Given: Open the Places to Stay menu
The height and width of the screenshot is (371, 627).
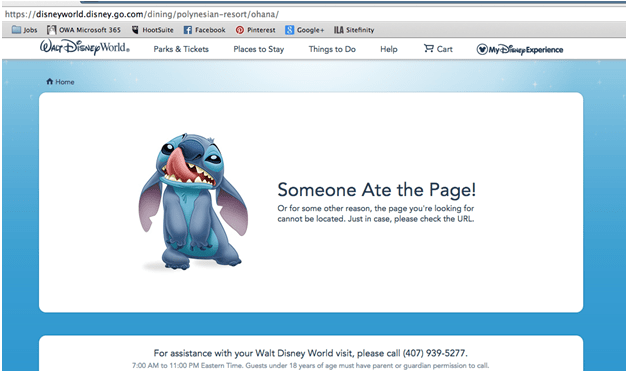Looking at the screenshot, I should [259, 49].
